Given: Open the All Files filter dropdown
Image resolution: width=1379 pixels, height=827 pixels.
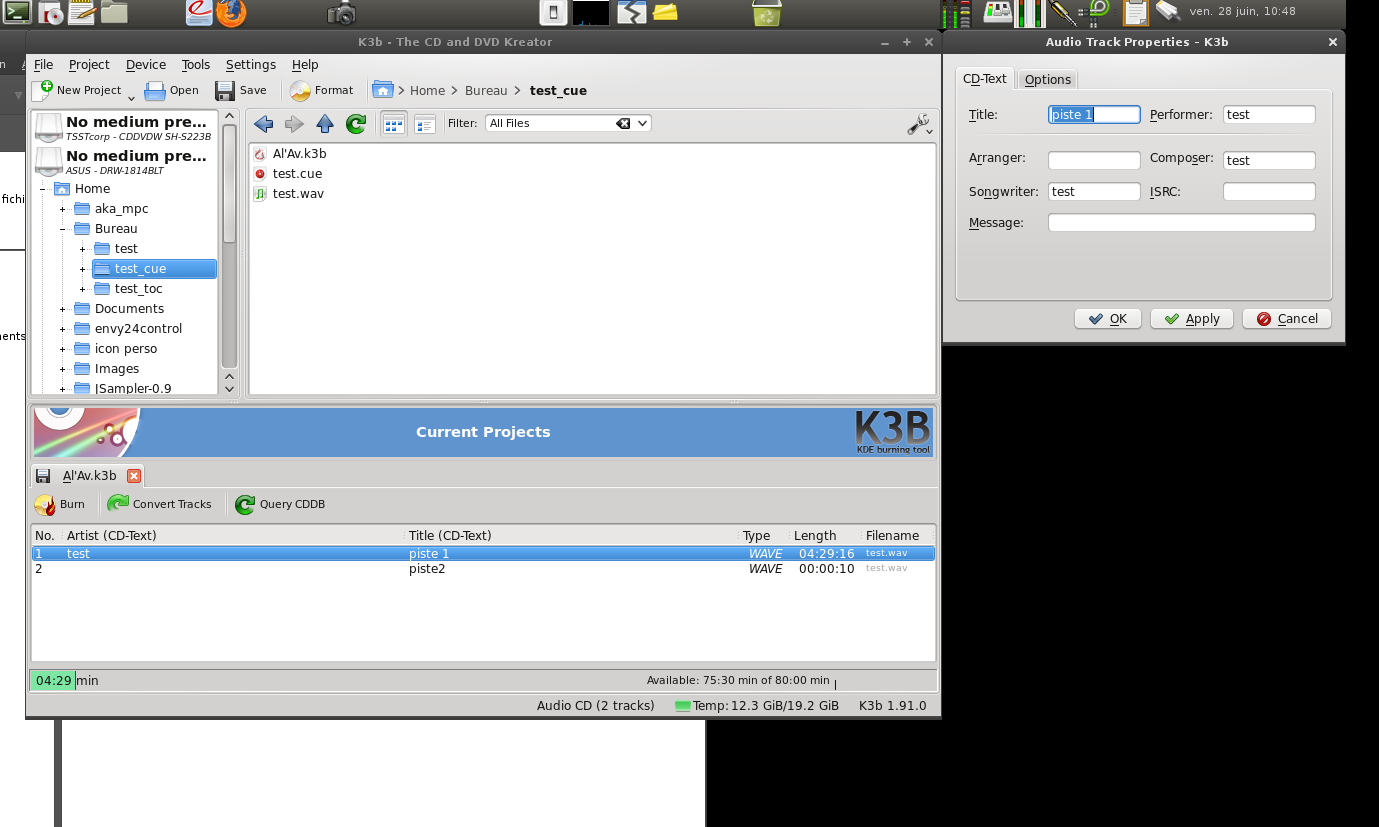Looking at the screenshot, I should 643,123.
